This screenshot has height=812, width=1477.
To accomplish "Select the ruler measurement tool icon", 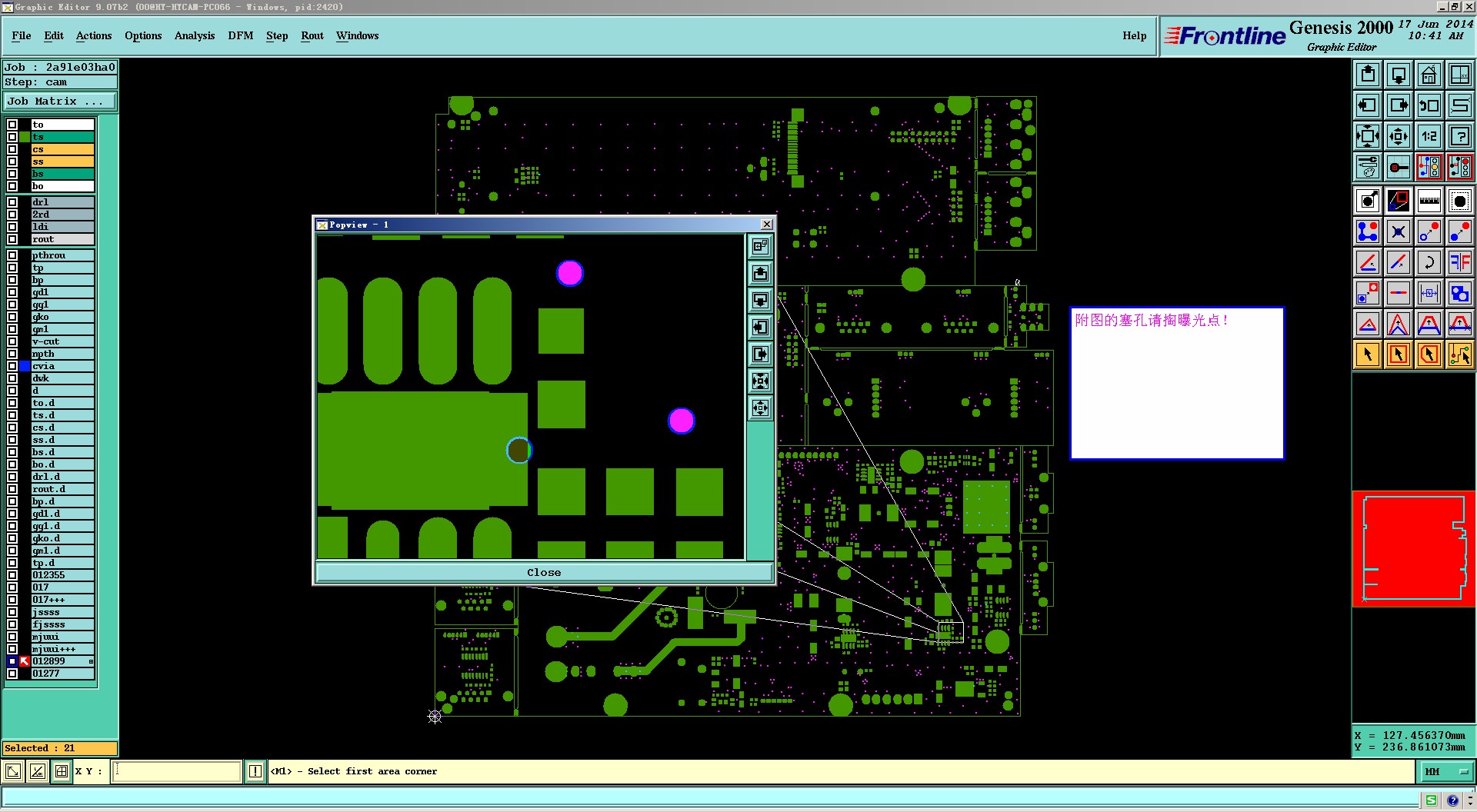I will (x=1429, y=201).
